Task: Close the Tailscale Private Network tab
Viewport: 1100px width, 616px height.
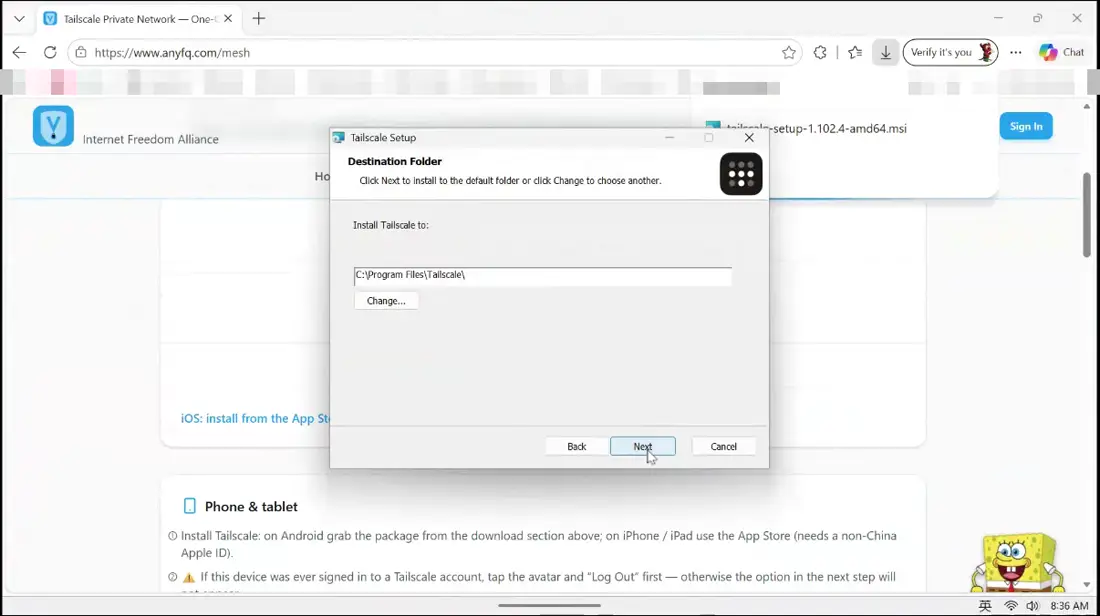Action: [x=228, y=19]
